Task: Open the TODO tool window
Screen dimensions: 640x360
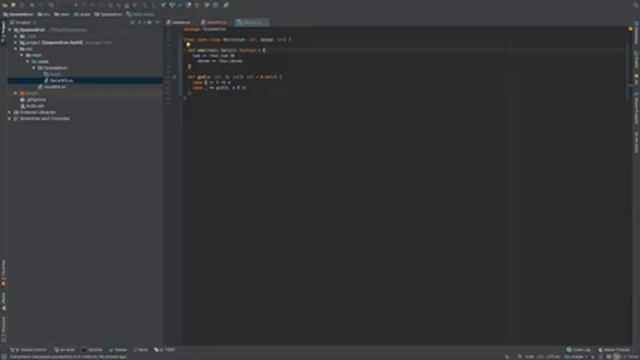Action: [165, 350]
